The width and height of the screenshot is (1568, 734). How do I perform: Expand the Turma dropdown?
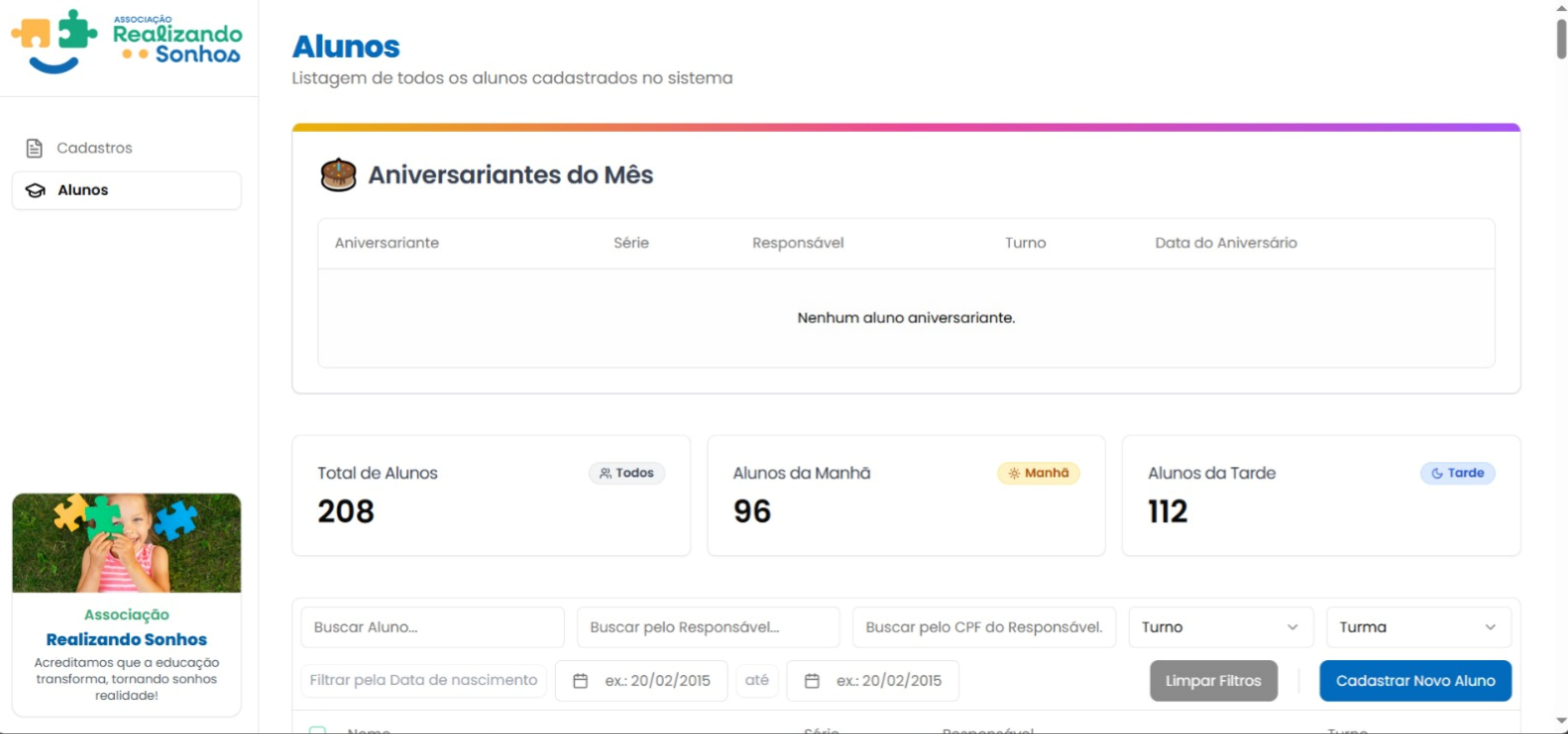(x=1417, y=627)
